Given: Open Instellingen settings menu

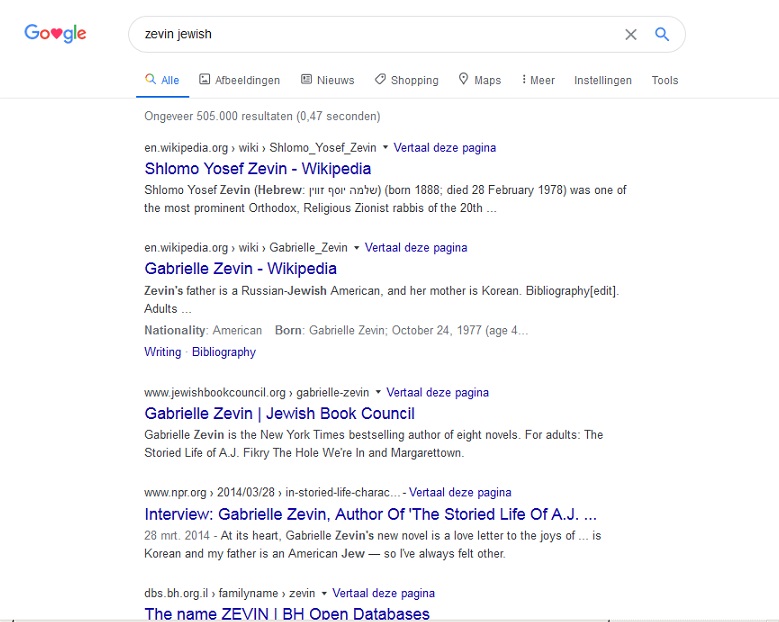Looking at the screenshot, I should [x=603, y=80].
